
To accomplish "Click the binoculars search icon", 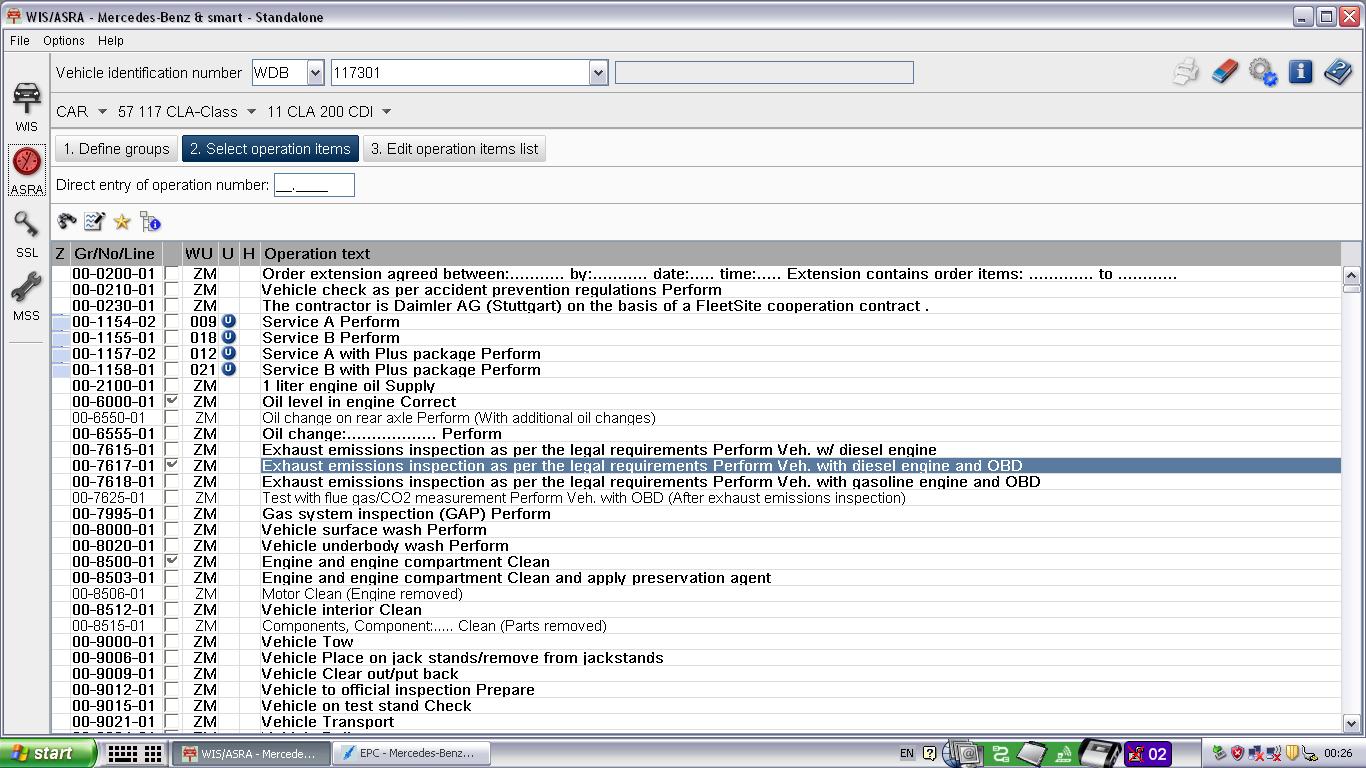I will click(x=67, y=221).
